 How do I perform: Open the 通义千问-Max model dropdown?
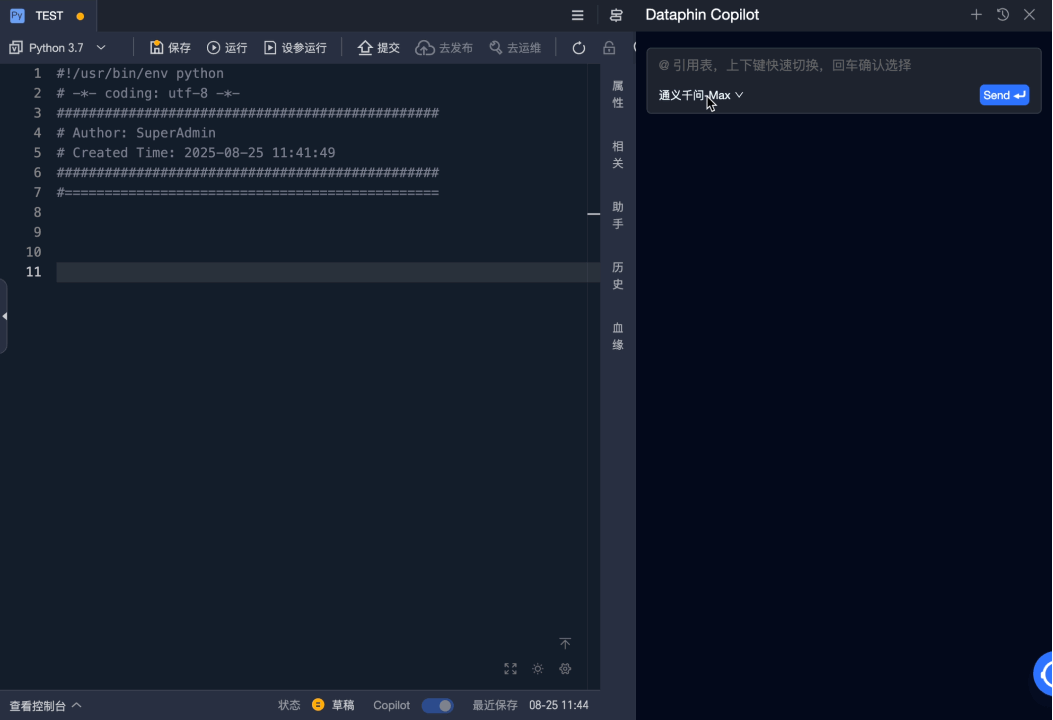click(x=701, y=95)
